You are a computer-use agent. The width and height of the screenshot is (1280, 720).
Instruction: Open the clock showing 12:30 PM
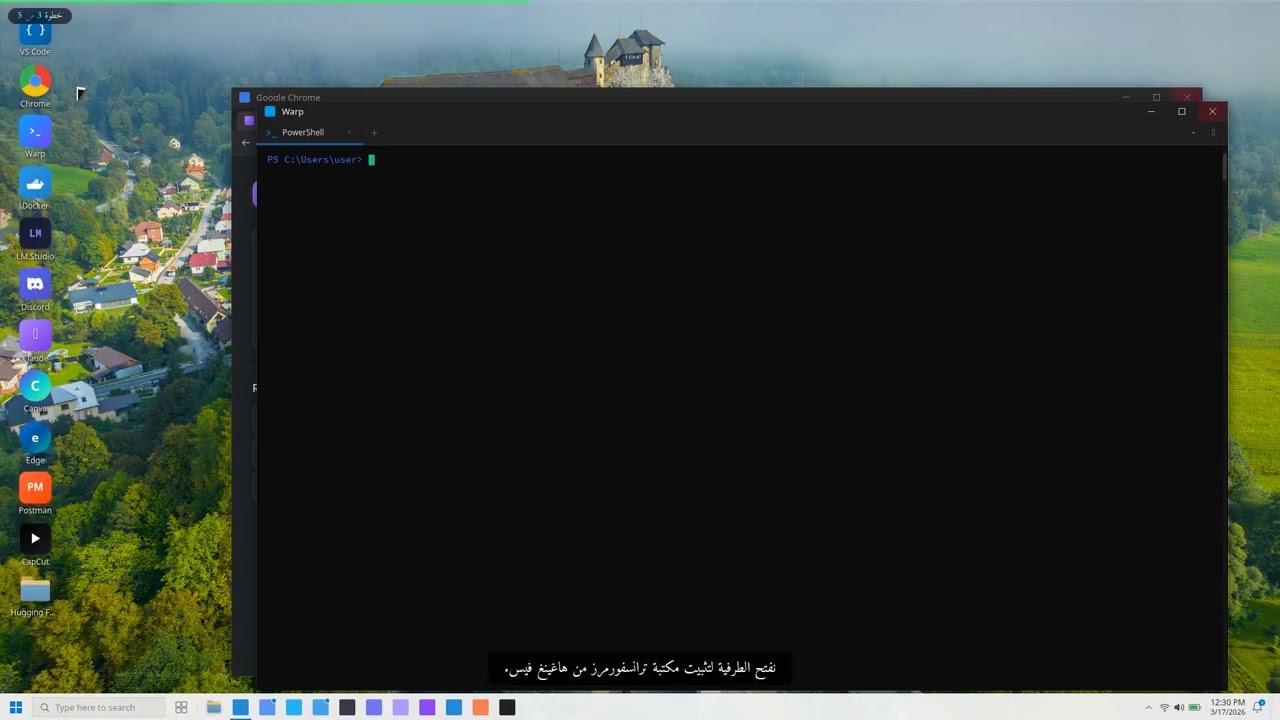1227,707
